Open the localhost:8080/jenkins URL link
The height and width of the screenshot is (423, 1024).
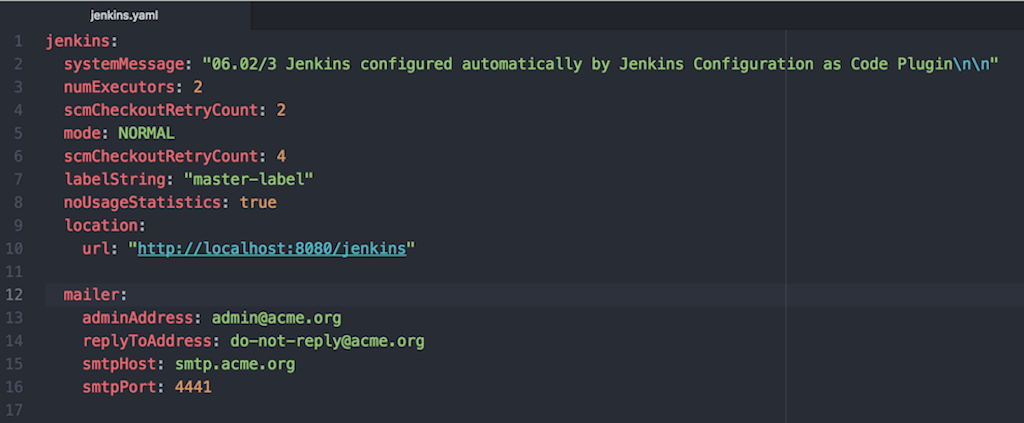[272, 249]
